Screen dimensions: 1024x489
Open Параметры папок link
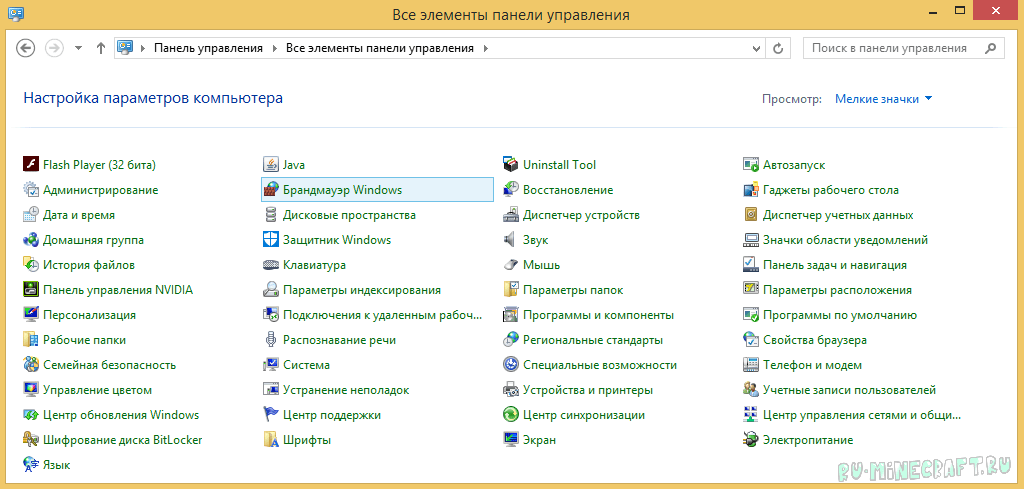point(573,290)
